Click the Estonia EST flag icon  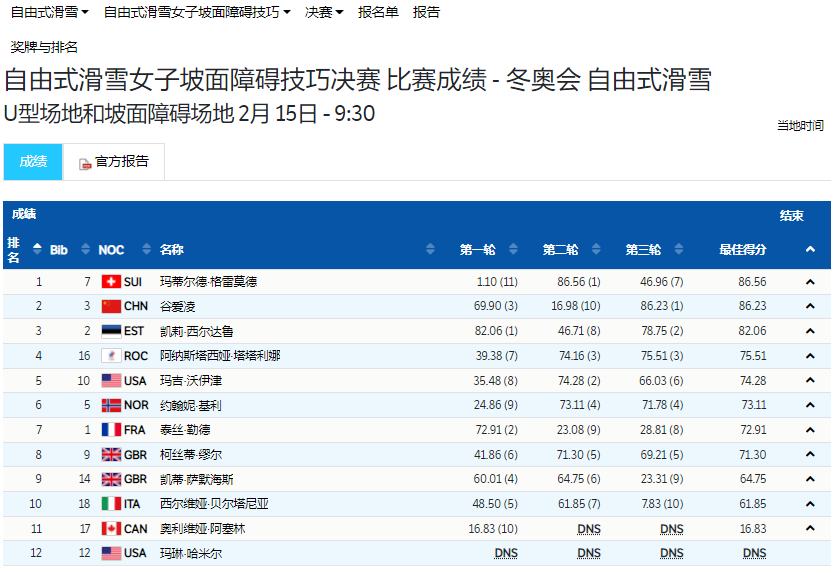point(111,331)
